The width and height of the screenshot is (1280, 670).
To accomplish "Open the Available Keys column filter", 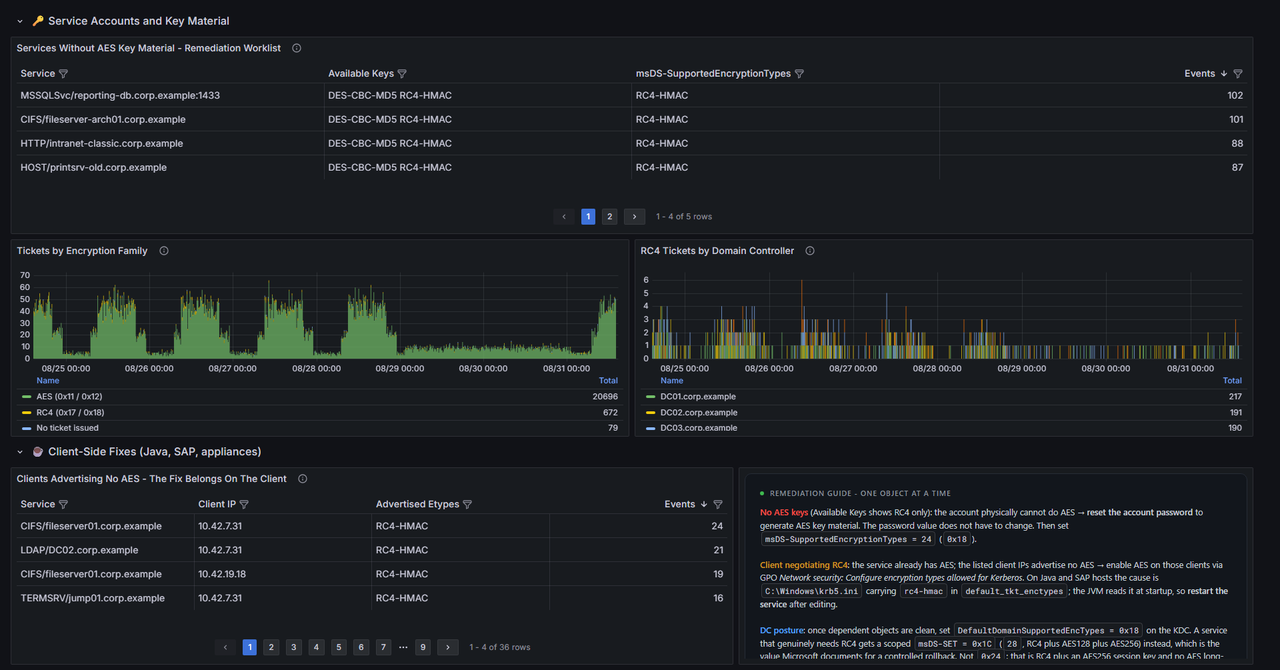I will (403, 74).
